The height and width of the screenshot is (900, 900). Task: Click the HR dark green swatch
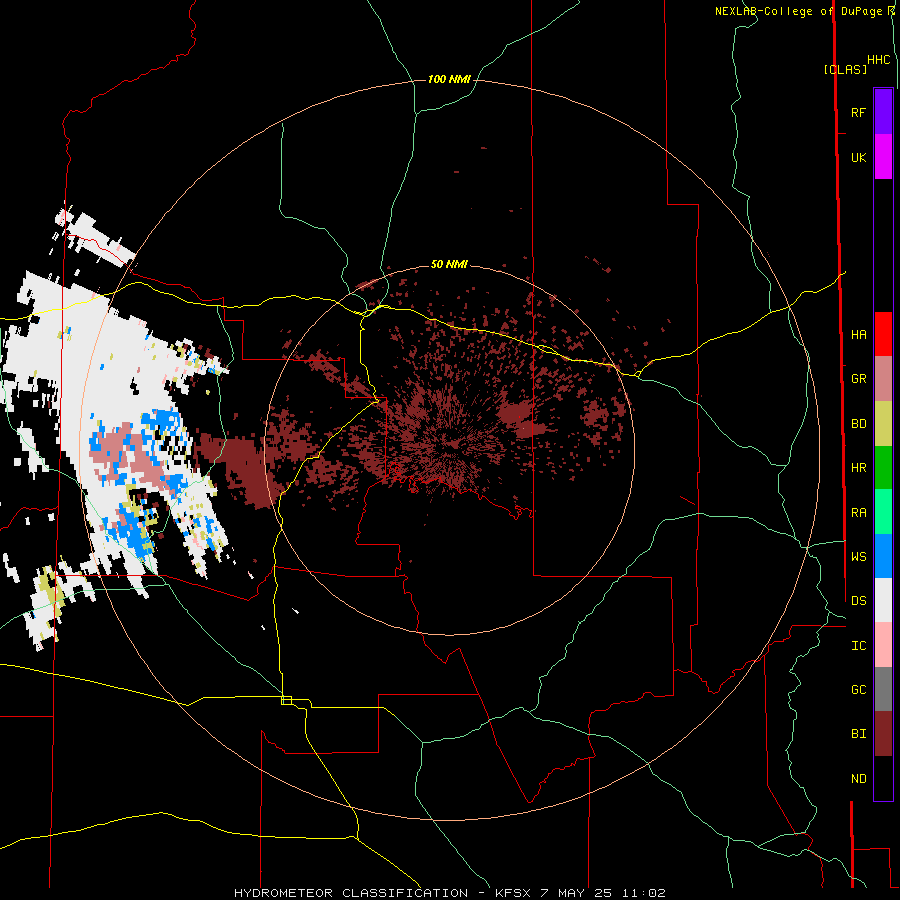[x=883, y=468]
